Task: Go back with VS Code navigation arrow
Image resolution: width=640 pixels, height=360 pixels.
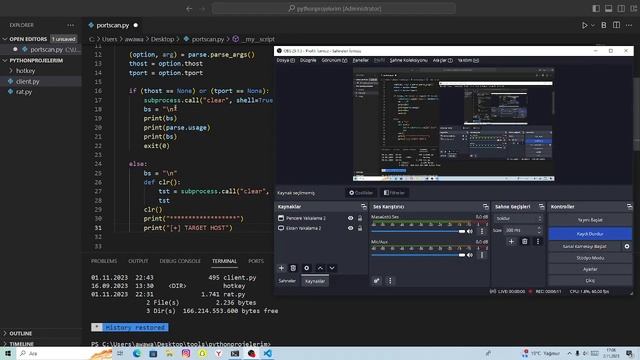Action: click(189, 9)
